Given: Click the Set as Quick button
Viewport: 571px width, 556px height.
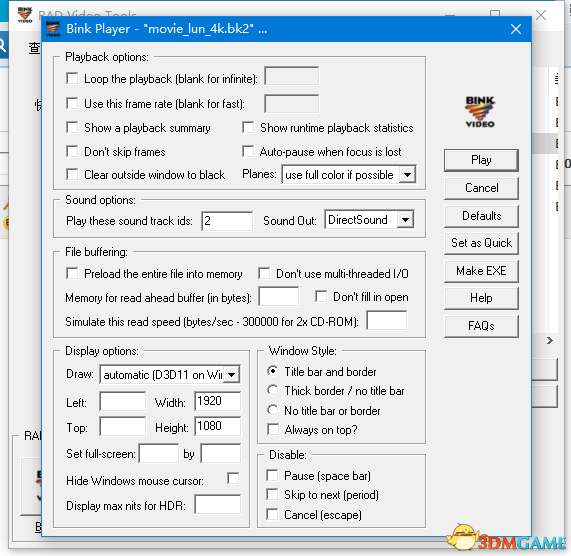Looking at the screenshot, I should [481, 243].
